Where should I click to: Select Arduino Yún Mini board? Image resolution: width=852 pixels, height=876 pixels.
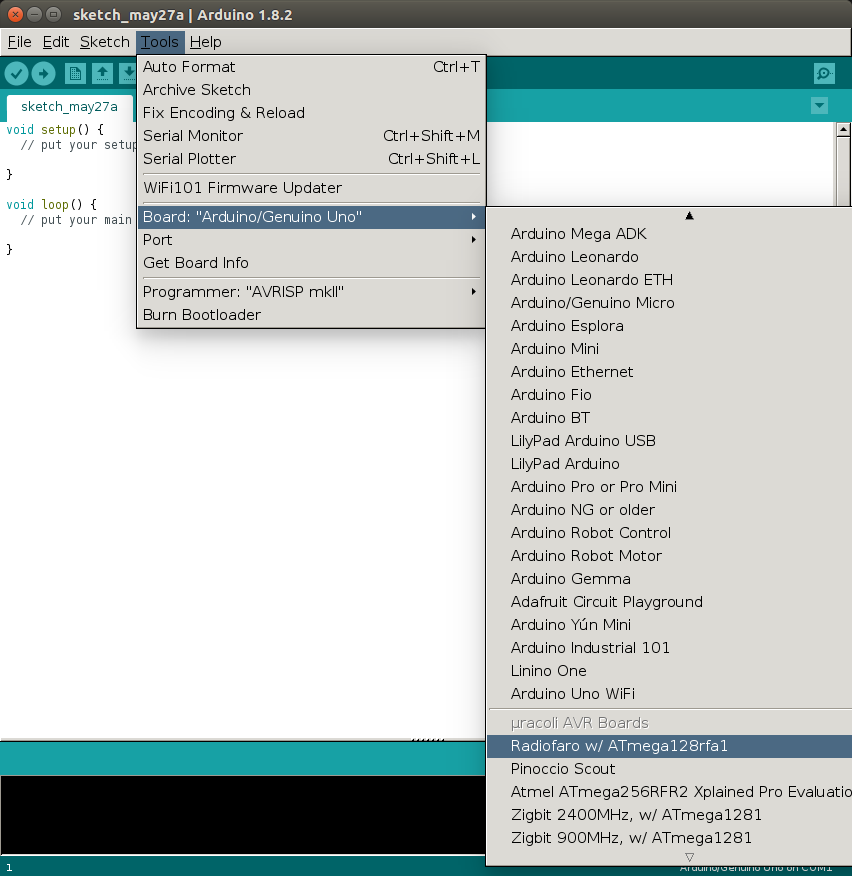(x=669, y=625)
